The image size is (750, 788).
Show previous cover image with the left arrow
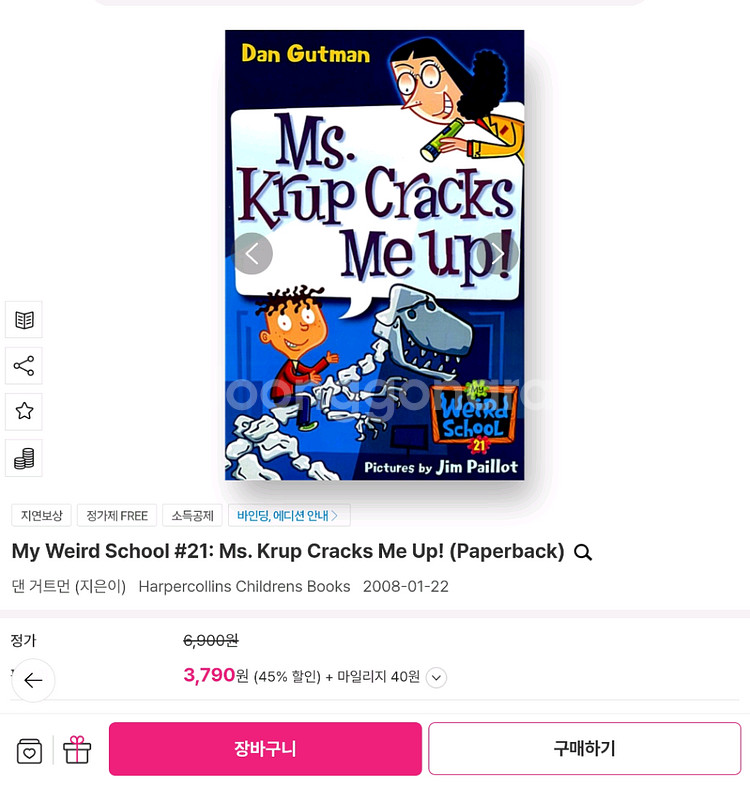pos(252,254)
